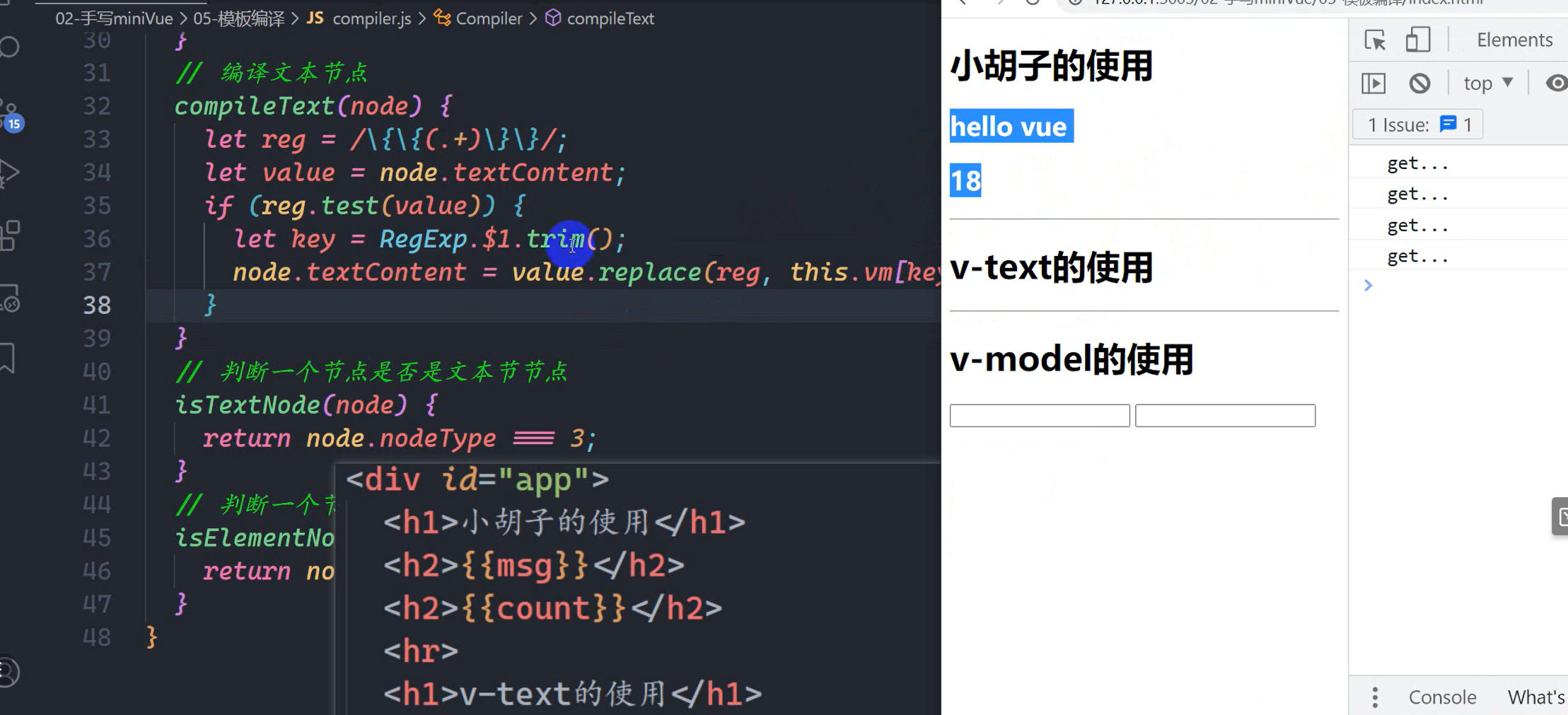Open the DevTools kebab menu near Console

pyautogui.click(x=1375, y=697)
